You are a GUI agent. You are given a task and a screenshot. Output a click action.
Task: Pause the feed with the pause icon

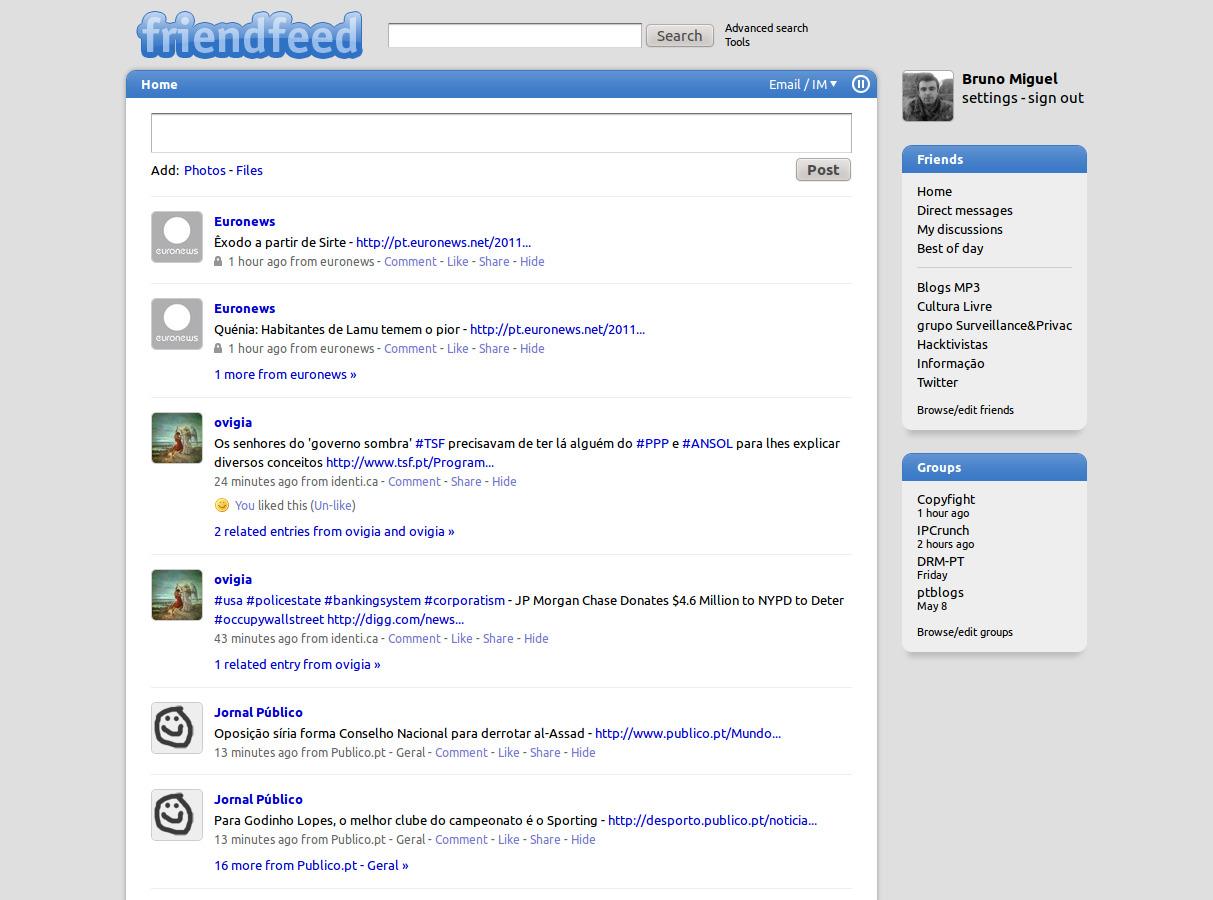tap(860, 84)
